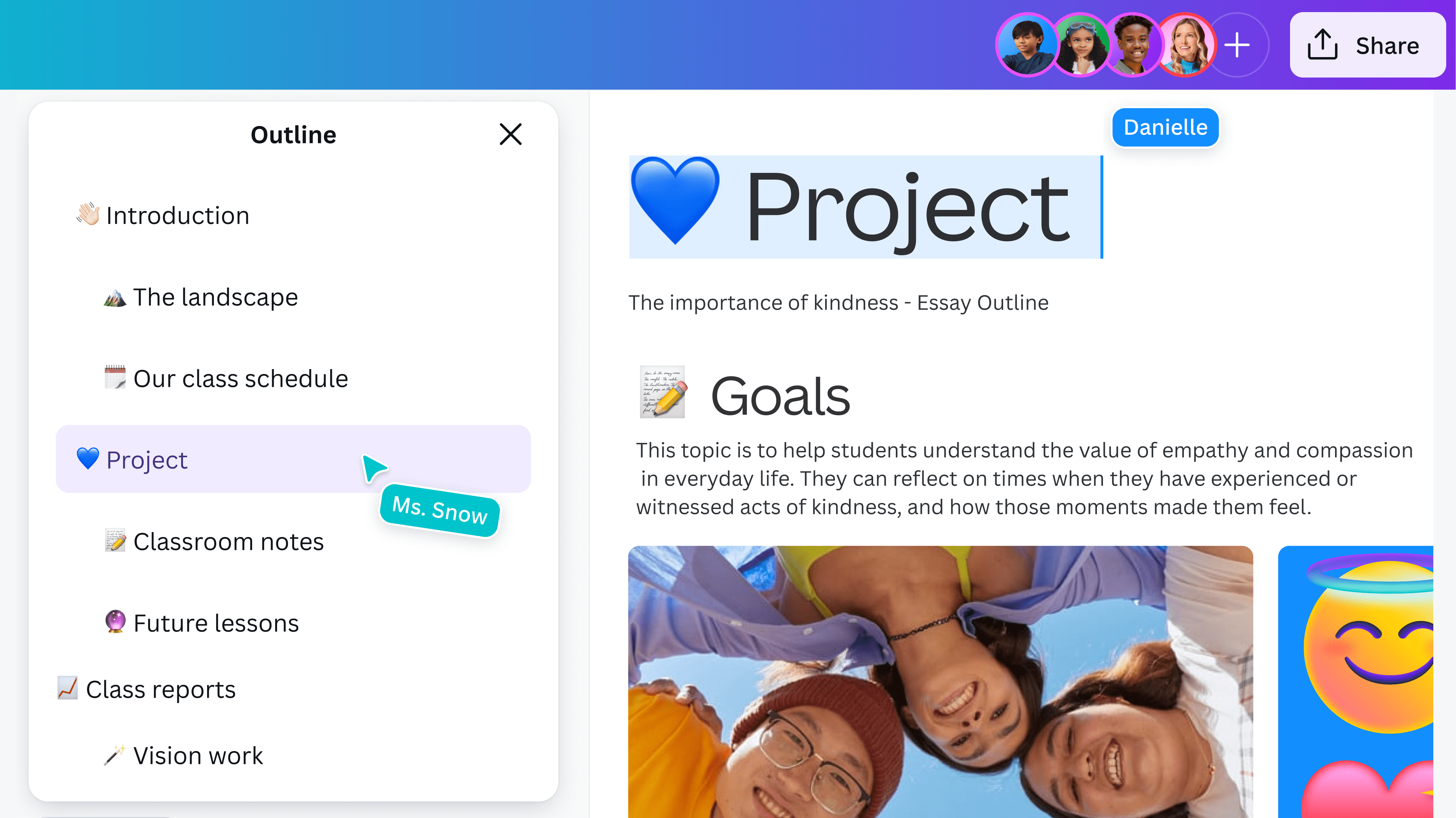Click the Danielle cursor name label

[1165, 127]
